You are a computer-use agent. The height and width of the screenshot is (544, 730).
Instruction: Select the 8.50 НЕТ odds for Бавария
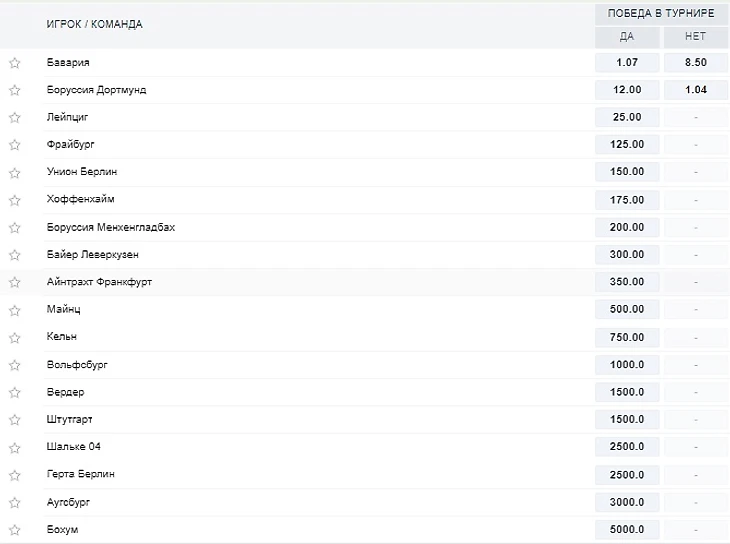(x=696, y=62)
